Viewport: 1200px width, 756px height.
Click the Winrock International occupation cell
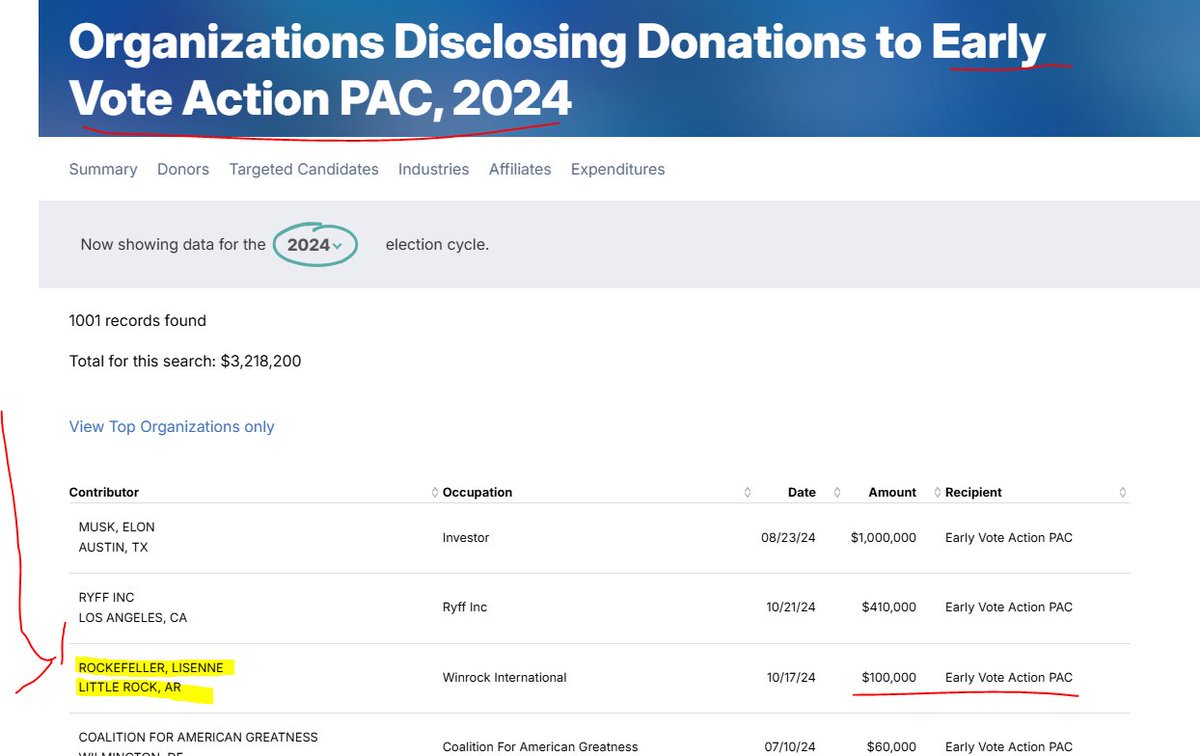[504, 677]
